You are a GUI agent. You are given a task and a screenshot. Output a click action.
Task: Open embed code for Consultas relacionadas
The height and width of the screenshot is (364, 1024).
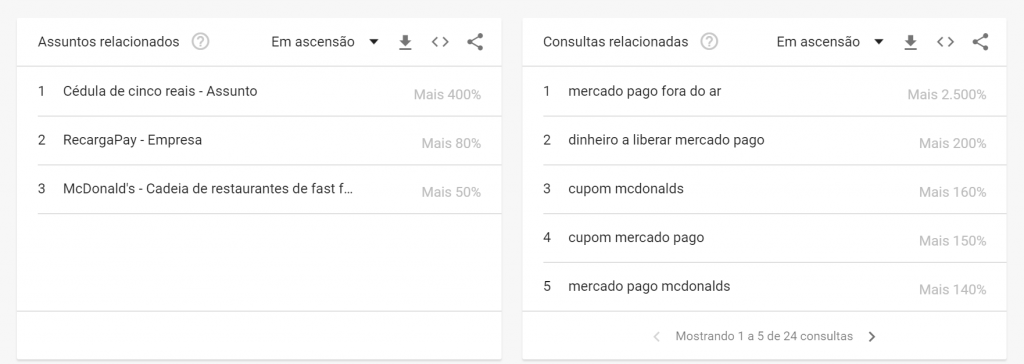946,42
